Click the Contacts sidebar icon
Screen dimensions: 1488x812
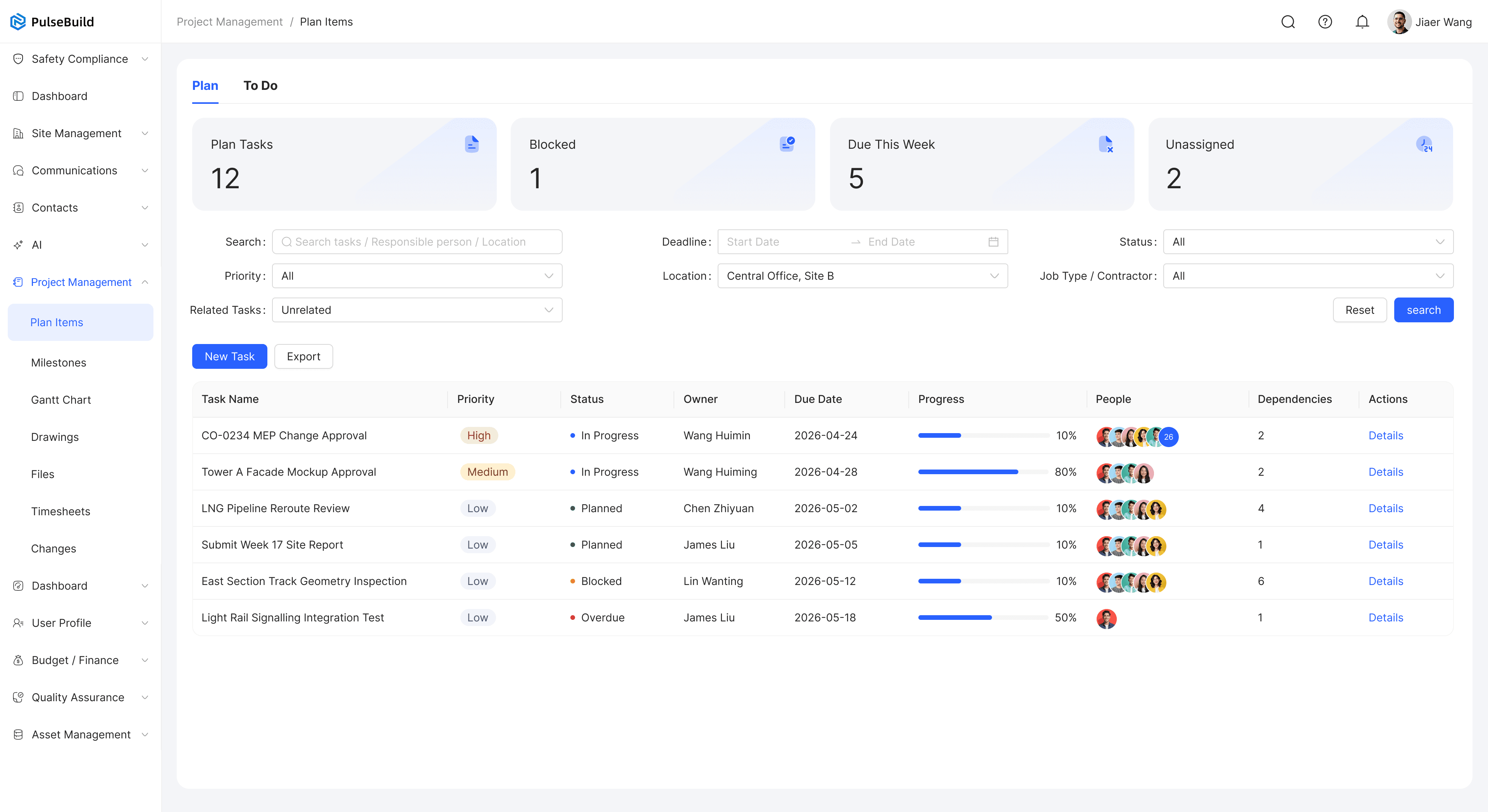pos(19,208)
